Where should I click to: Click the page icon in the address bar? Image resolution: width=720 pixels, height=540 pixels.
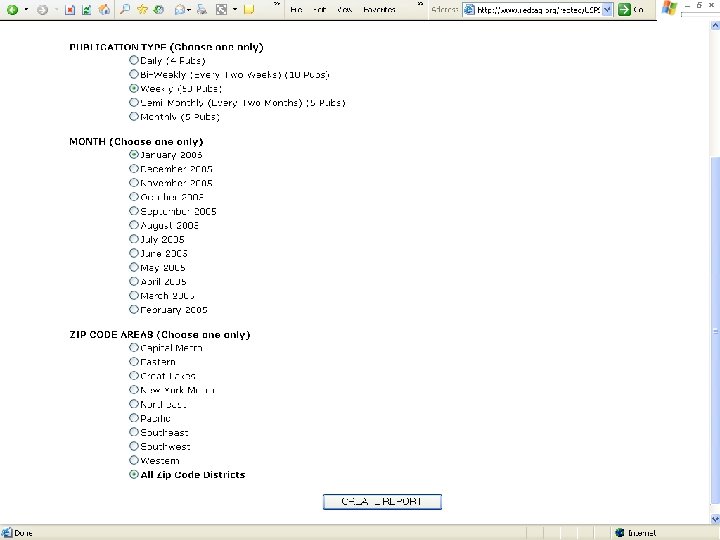coord(469,10)
